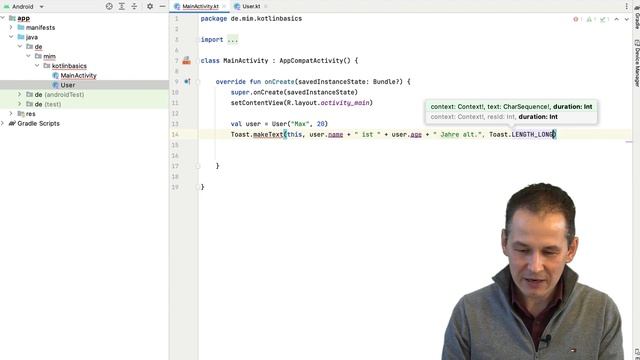
Task: Click the fold end marker on line 17
Action: 198,166
